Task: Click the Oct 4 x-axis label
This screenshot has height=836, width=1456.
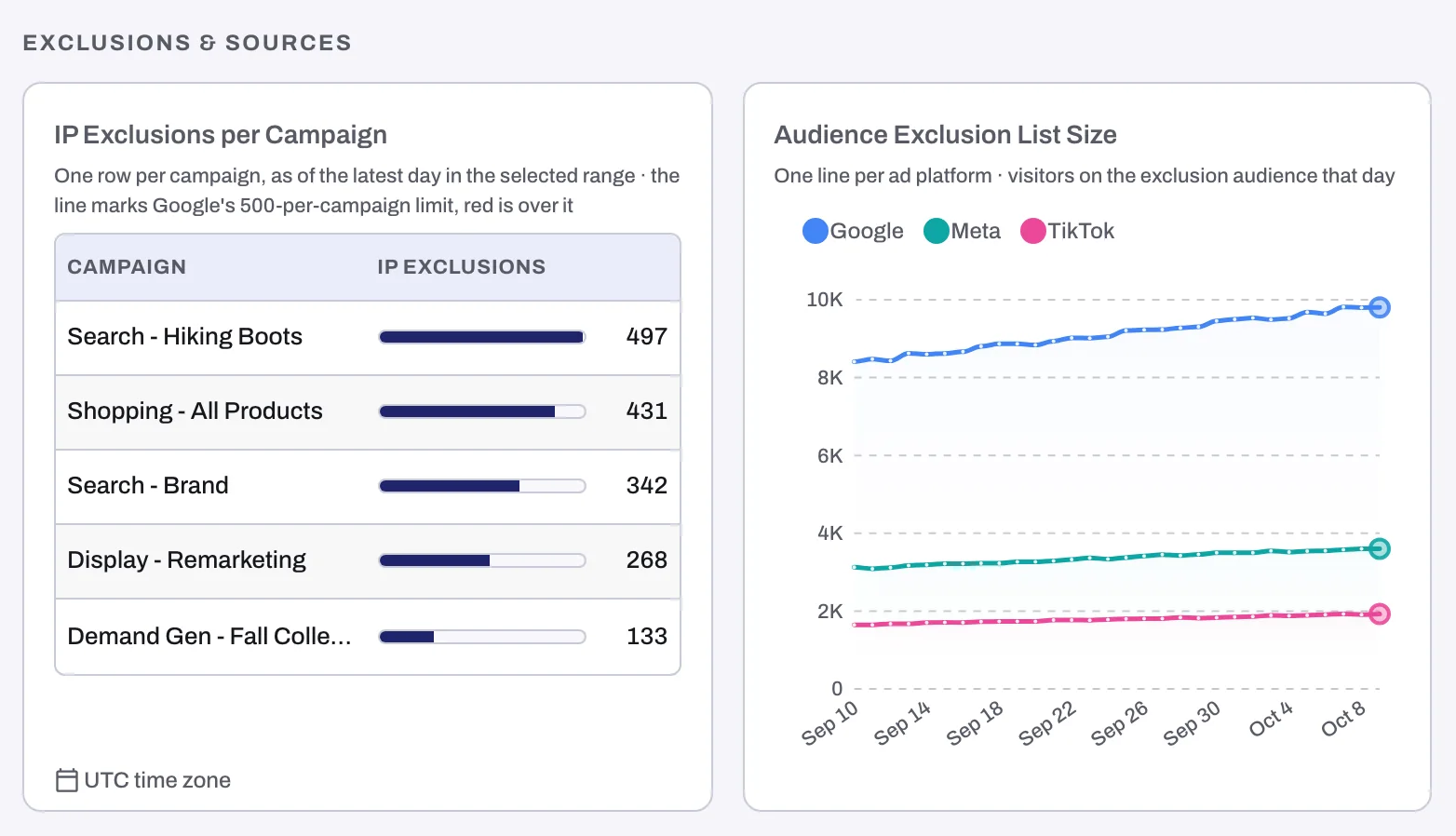Action: 1271,719
